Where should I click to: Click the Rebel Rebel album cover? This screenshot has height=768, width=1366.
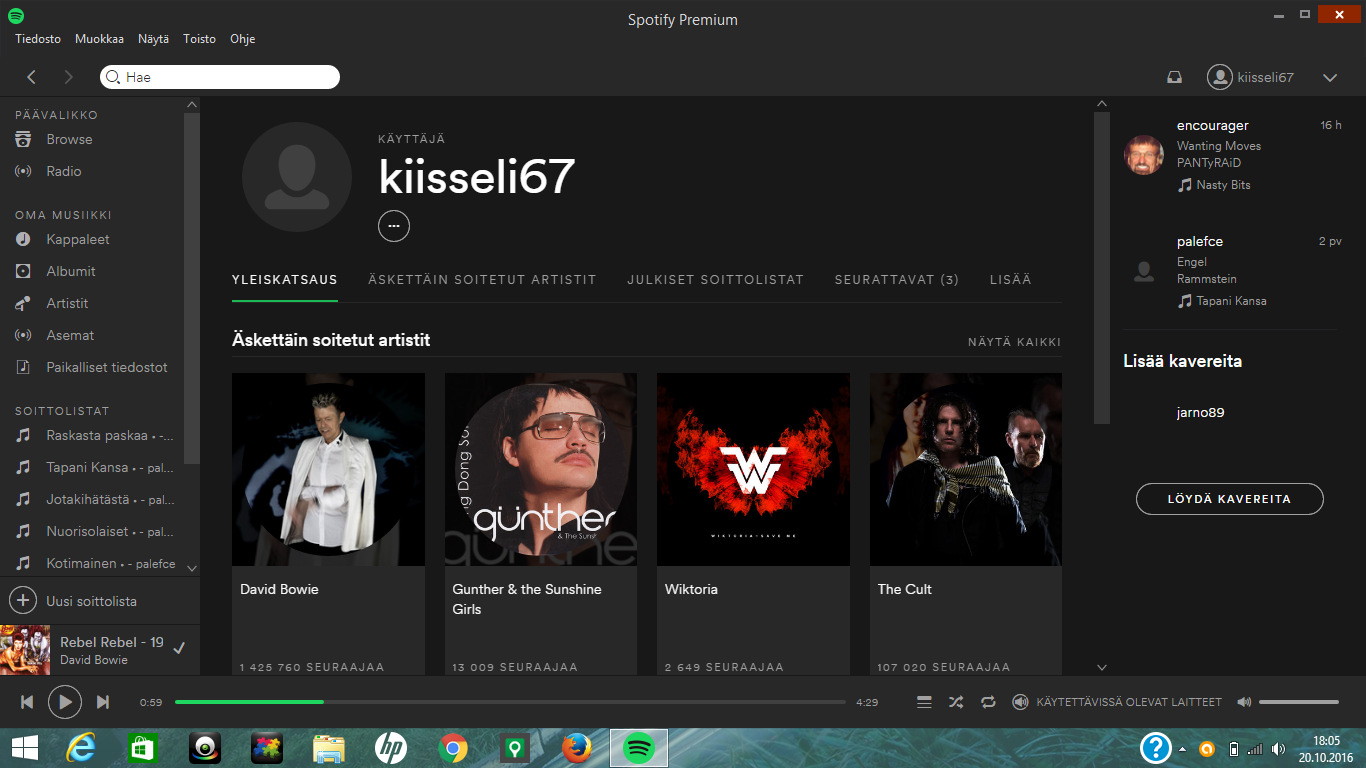tap(25, 650)
